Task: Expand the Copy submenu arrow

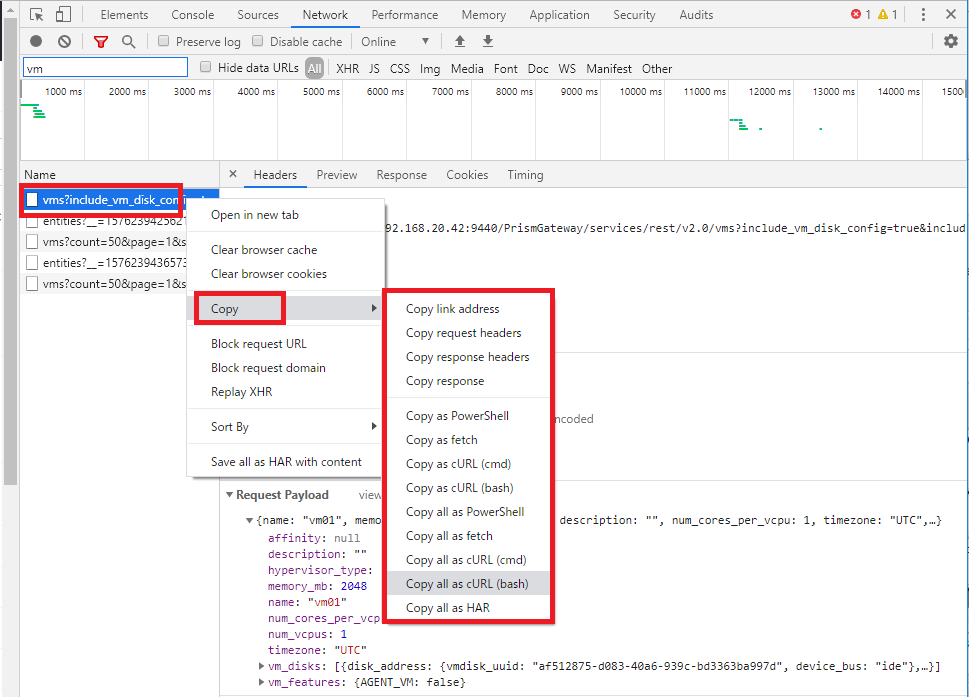Action: pyautogui.click(x=374, y=308)
